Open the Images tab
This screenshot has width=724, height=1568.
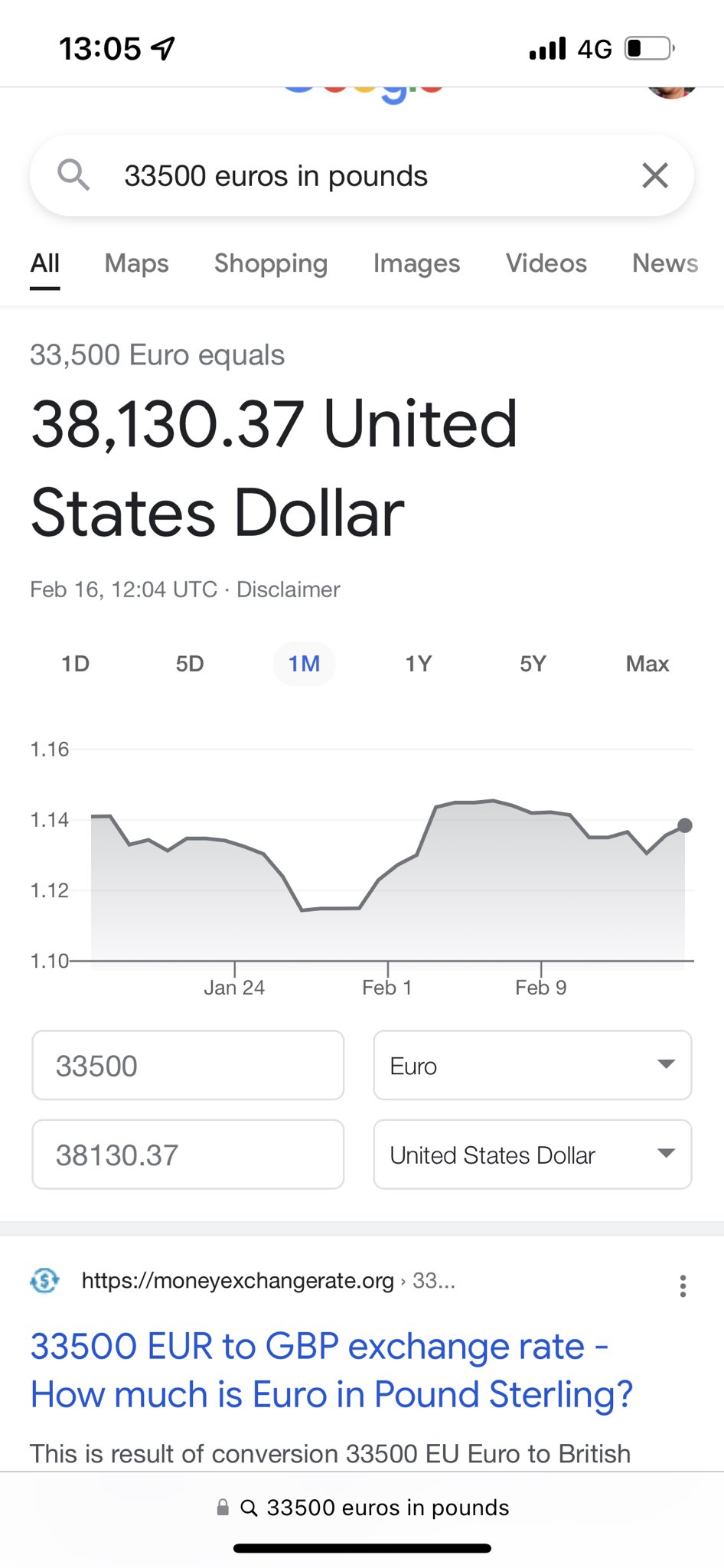416,263
